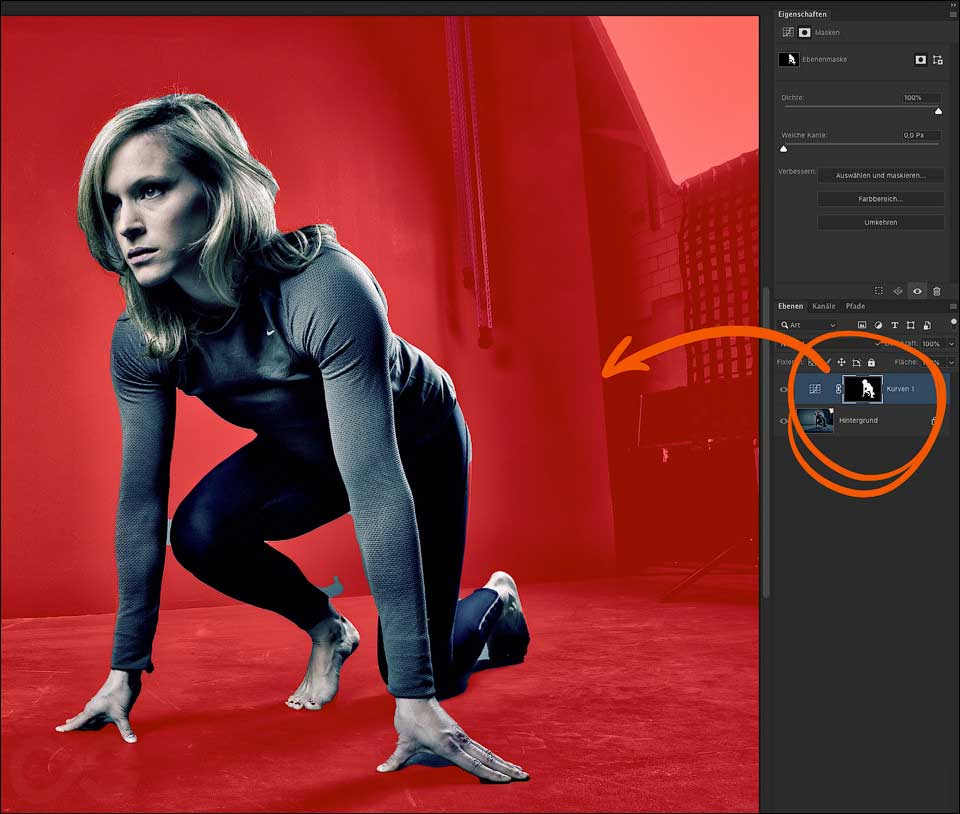Image resolution: width=960 pixels, height=814 pixels.
Task: Filter layers by smart objects icon
Action: (928, 325)
